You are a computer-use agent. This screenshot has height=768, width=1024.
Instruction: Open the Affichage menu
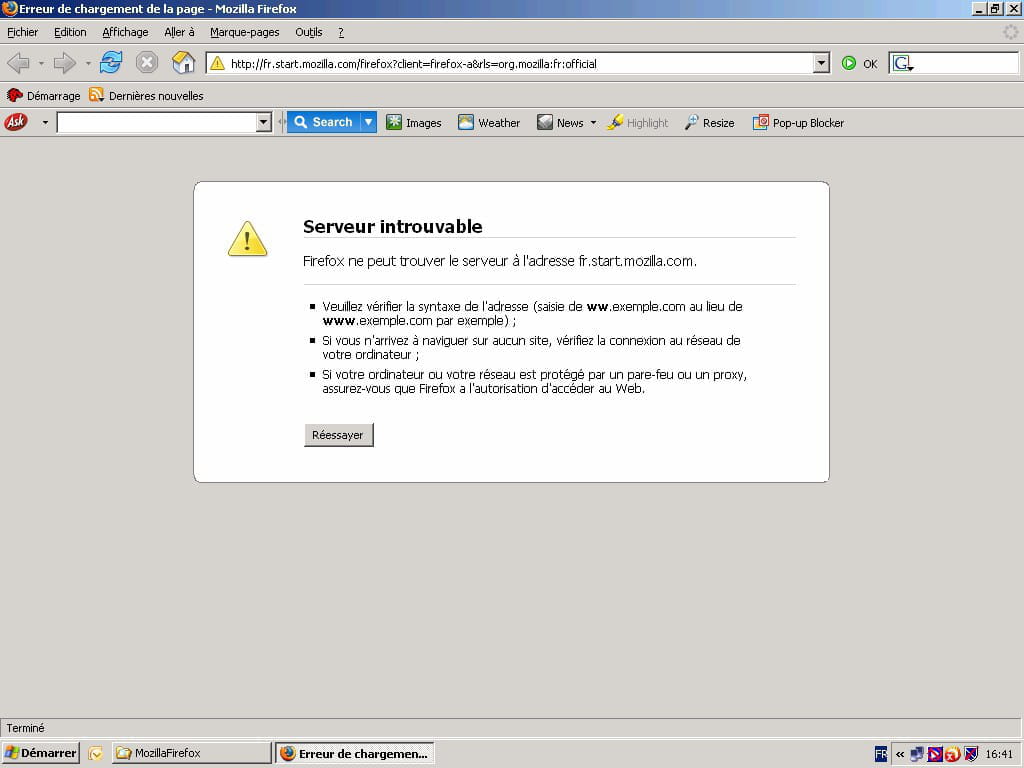(125, 32)
